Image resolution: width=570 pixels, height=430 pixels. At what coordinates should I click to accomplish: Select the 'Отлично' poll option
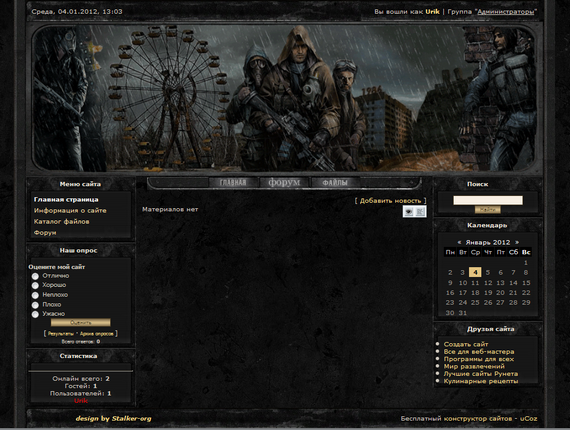pyautogui.click(x=35, y=276)
